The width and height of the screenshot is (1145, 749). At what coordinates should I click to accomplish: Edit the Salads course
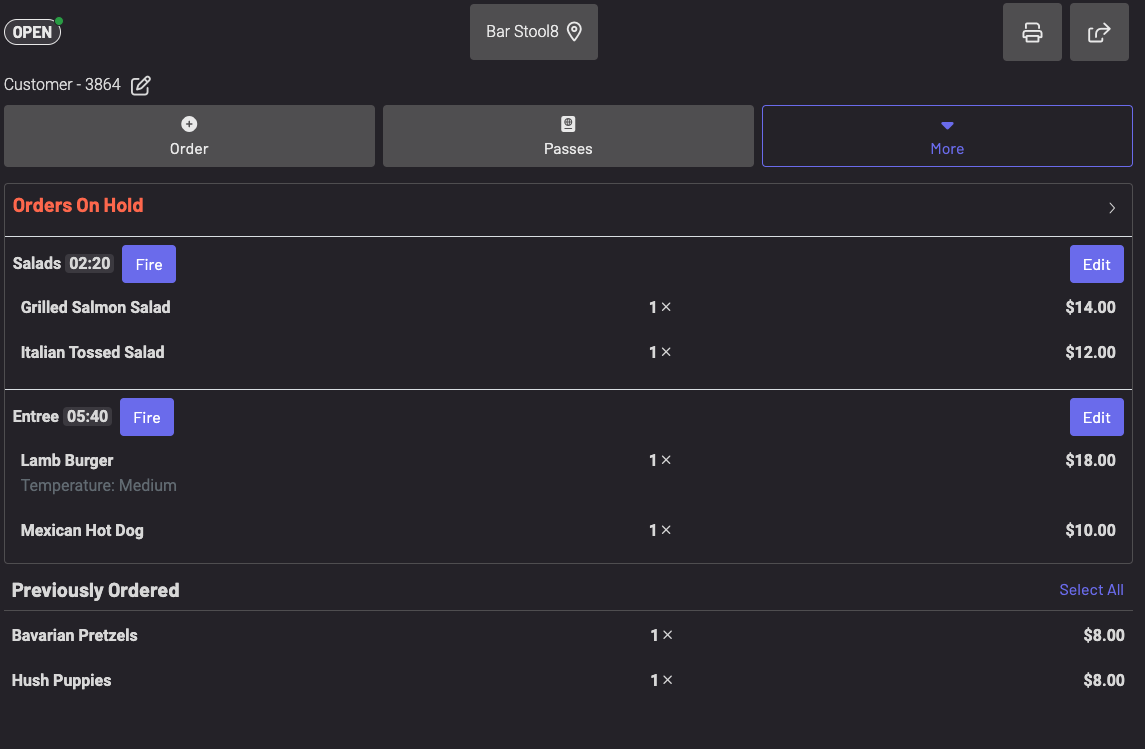[x=1096, y=264]
